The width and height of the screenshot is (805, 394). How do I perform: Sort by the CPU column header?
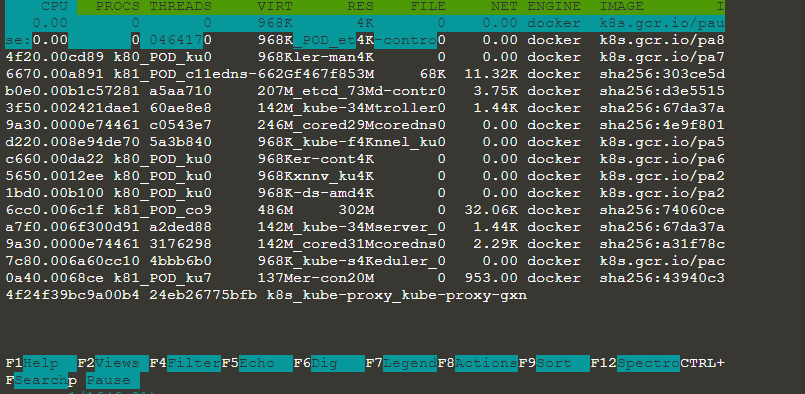tap(54, 7)
